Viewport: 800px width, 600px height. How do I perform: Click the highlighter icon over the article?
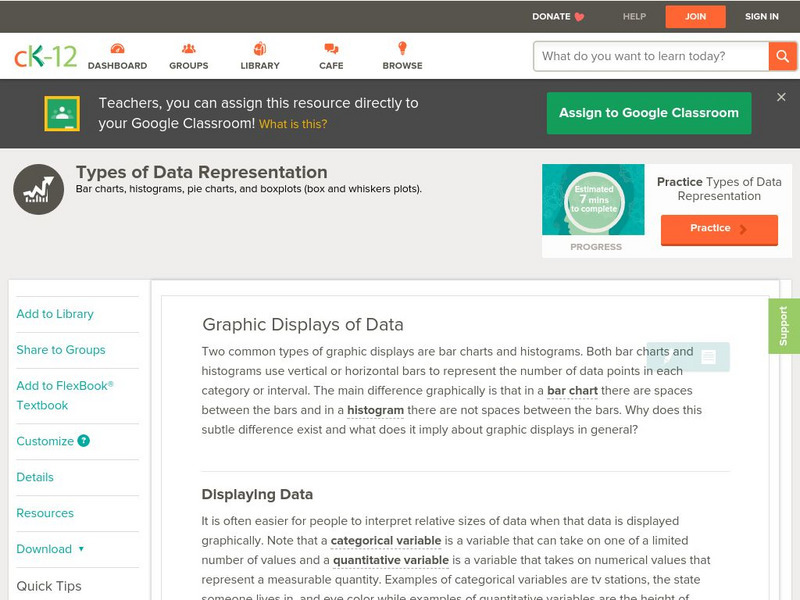[x=667, y=357]
